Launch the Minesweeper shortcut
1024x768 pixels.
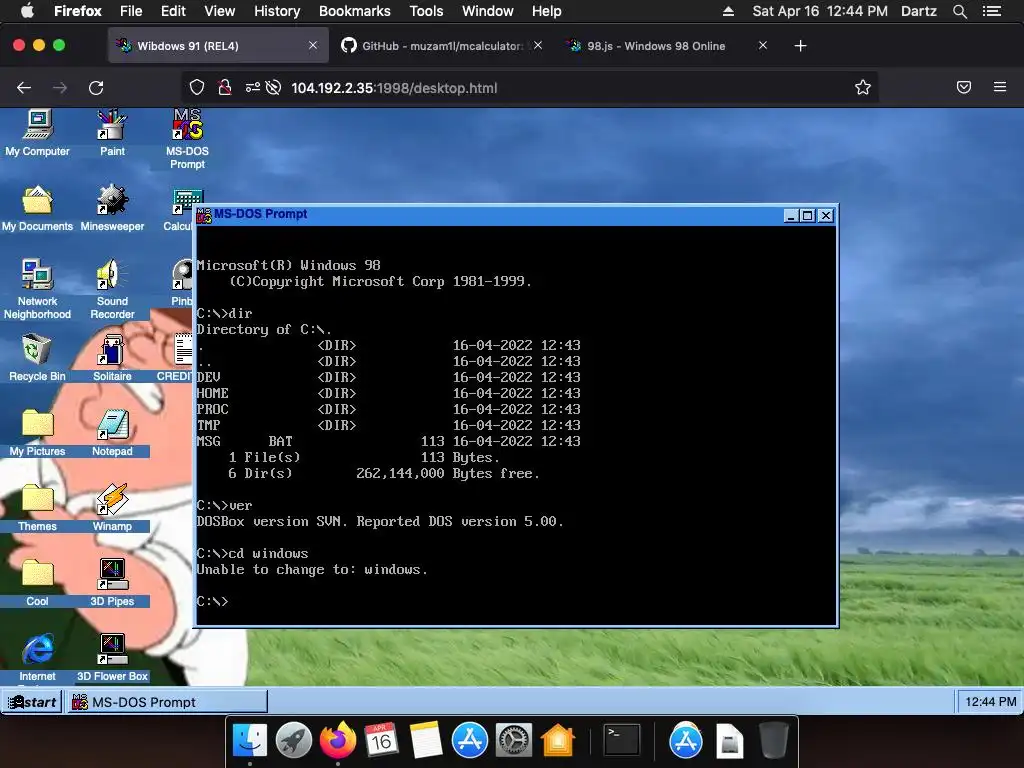[112, 208]
